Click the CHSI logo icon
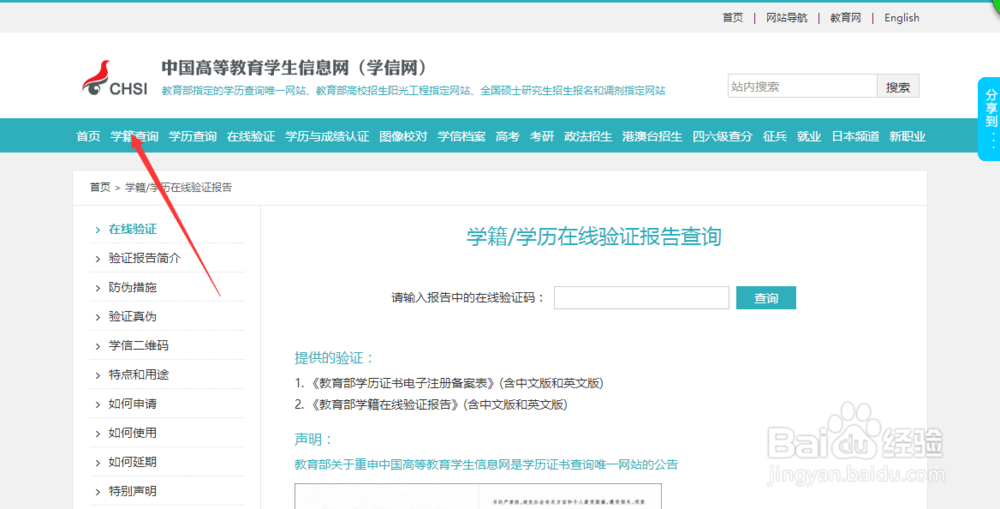 pyautogui.click(x=115, y=78)
